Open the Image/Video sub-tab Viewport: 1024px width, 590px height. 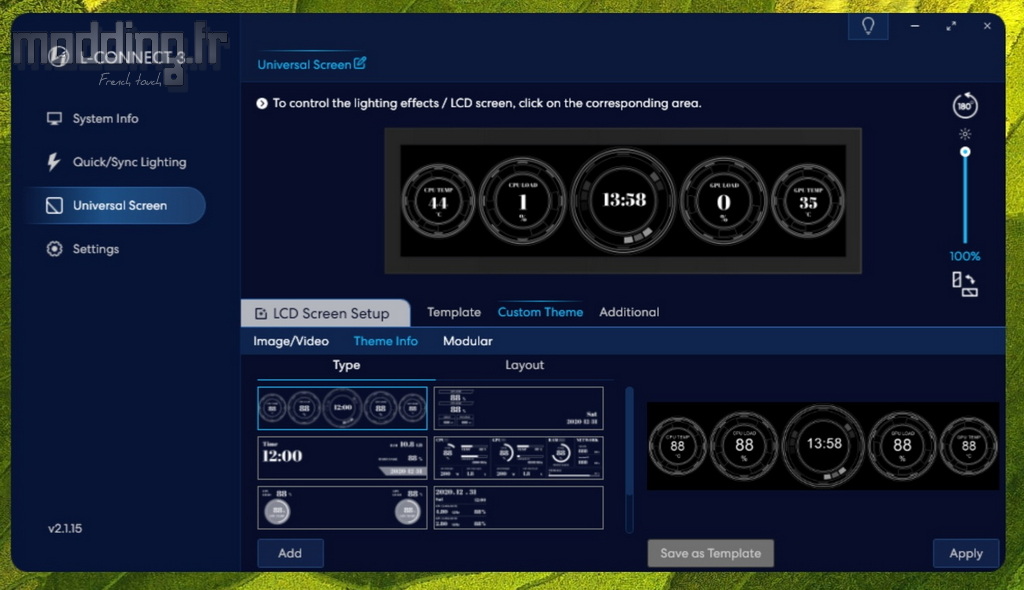click(291, 341)
